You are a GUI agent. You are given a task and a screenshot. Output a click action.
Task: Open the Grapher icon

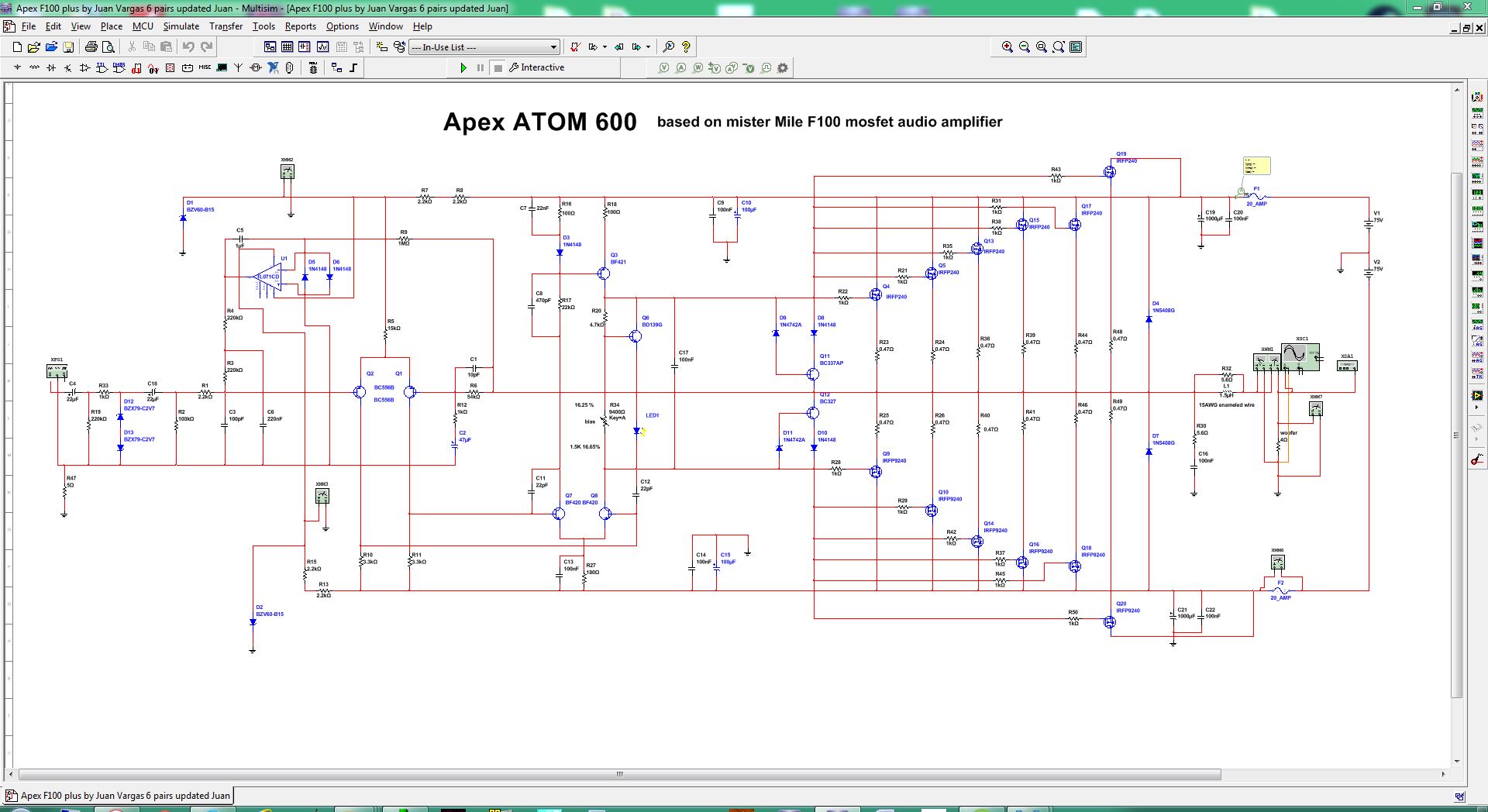coord(322,46)
